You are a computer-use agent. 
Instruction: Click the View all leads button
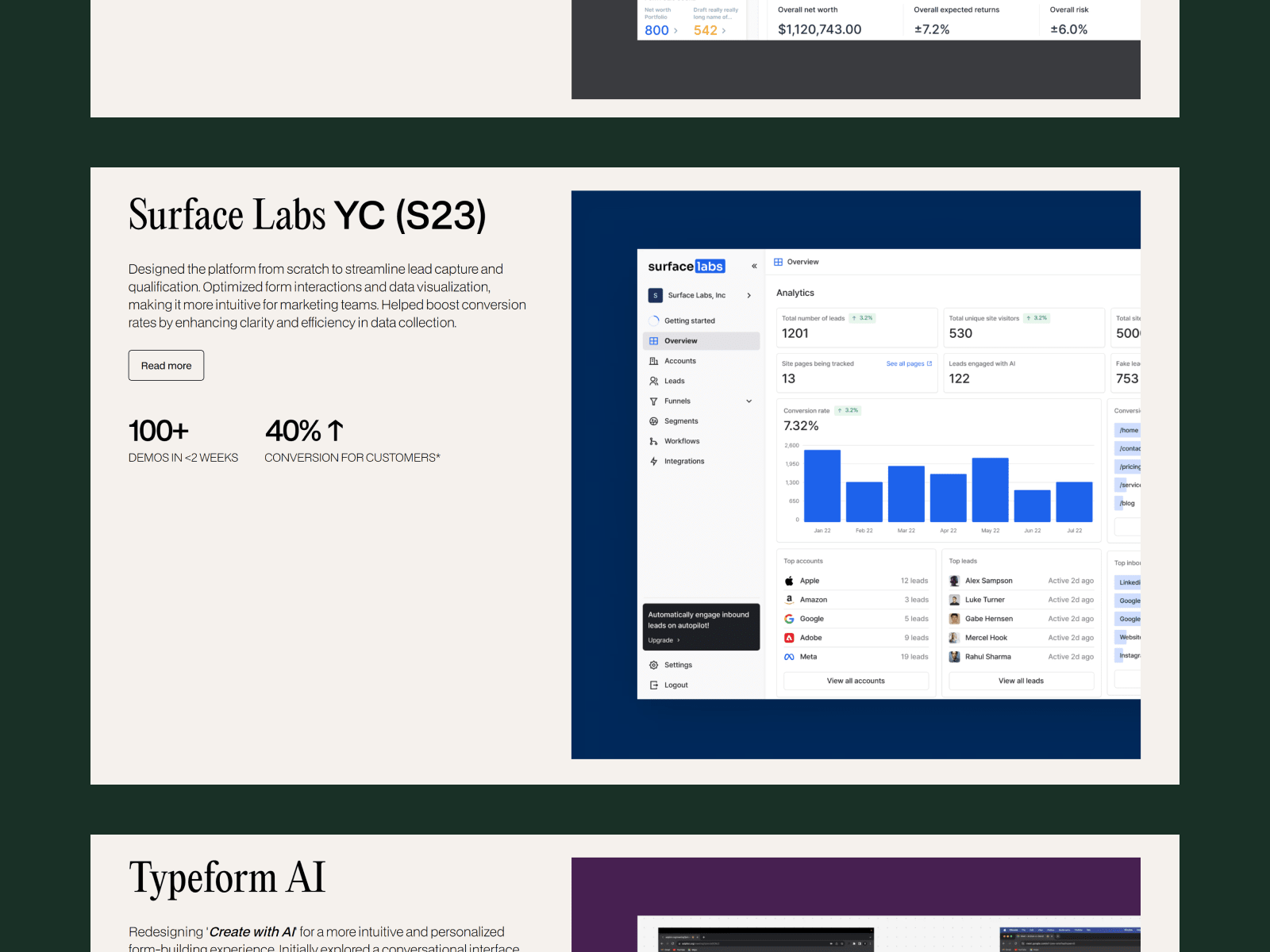(x=1021, y=681)
